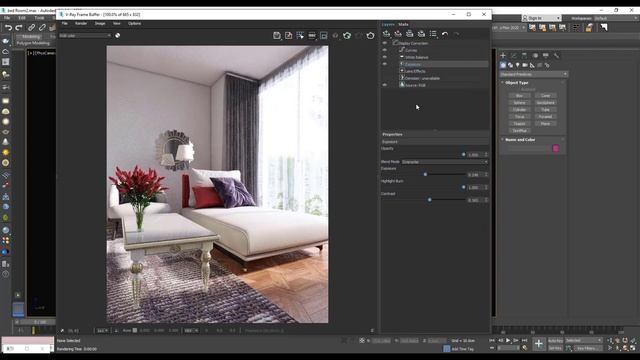
Task: Open the color channel dropdown in VFB
Action: 85,36
